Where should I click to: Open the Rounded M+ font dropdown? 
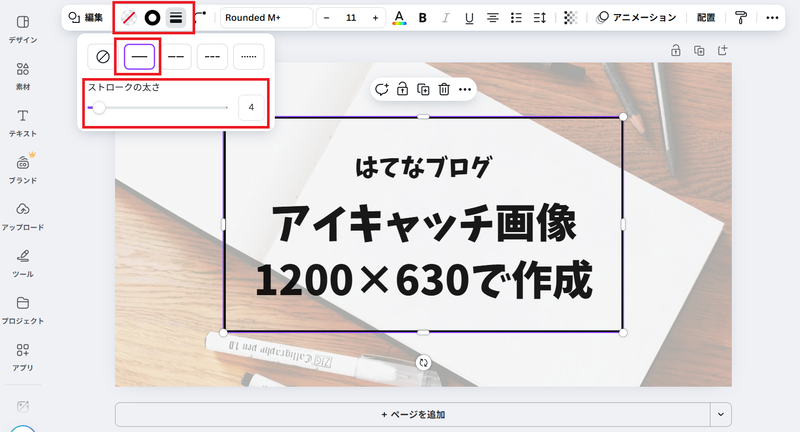click(266, 18)
